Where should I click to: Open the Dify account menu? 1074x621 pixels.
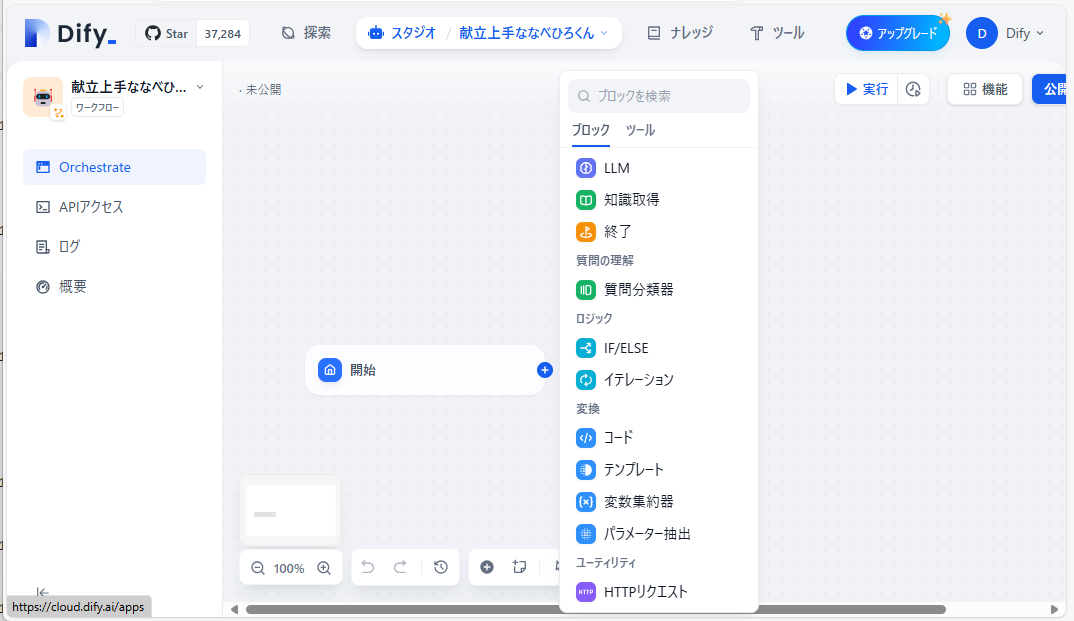[x=1006, y=34]
